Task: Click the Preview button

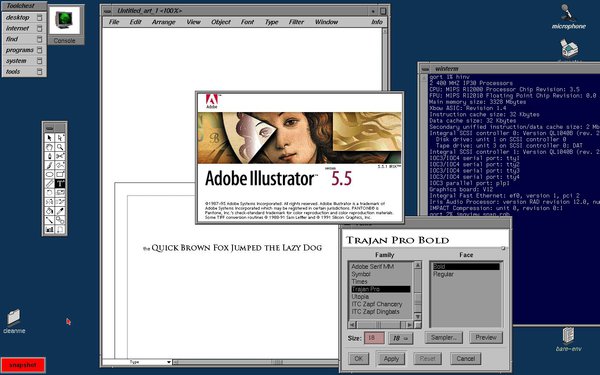Action: 486,338
